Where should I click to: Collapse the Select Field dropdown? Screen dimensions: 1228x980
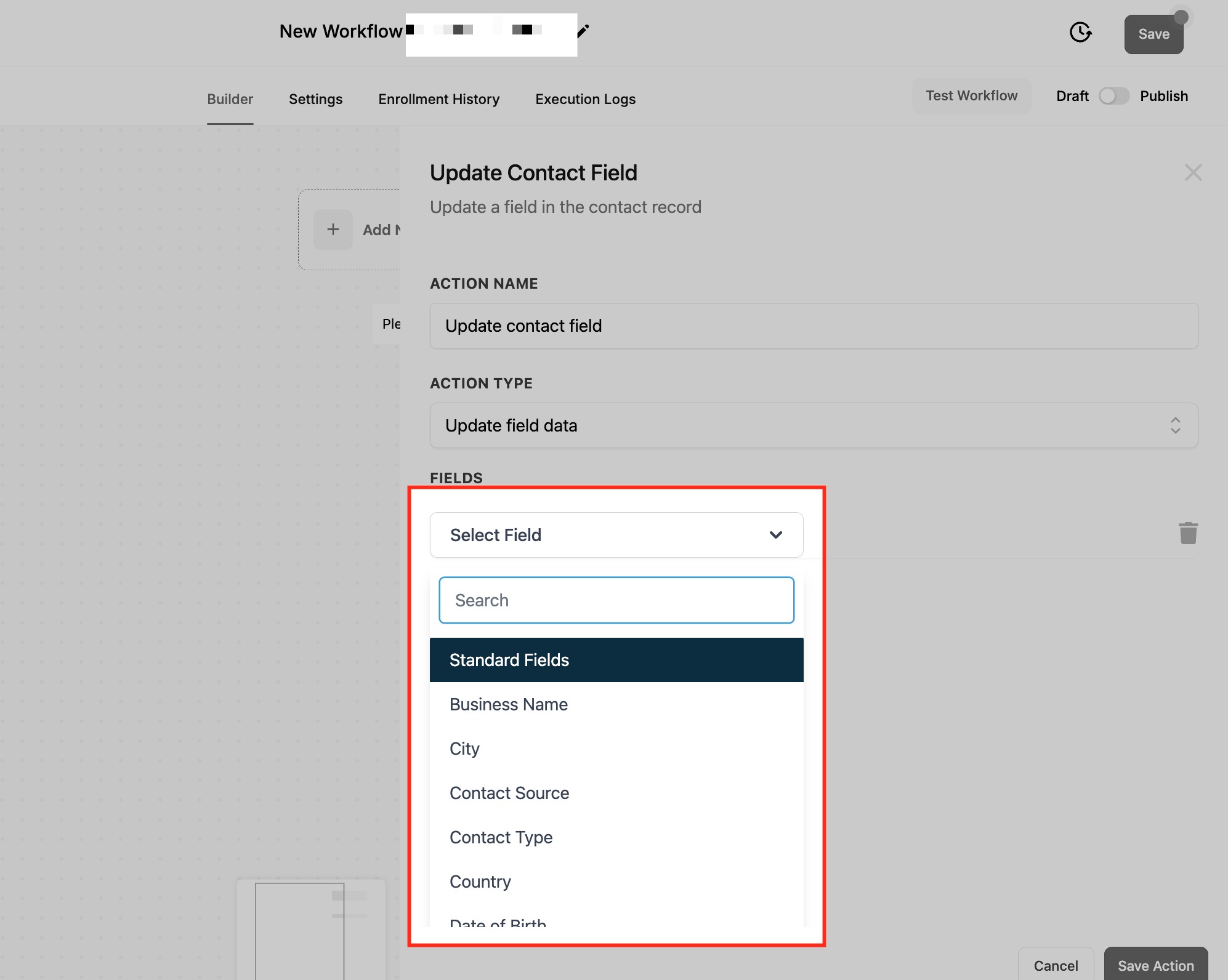click(x=616, y=535)
